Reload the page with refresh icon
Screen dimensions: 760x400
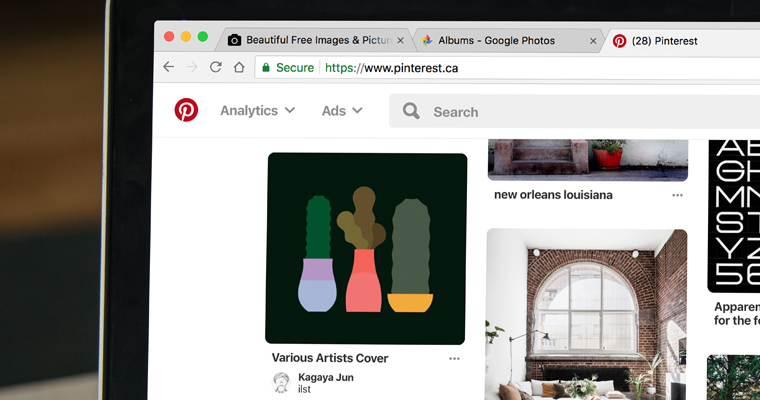click(216, 67)
